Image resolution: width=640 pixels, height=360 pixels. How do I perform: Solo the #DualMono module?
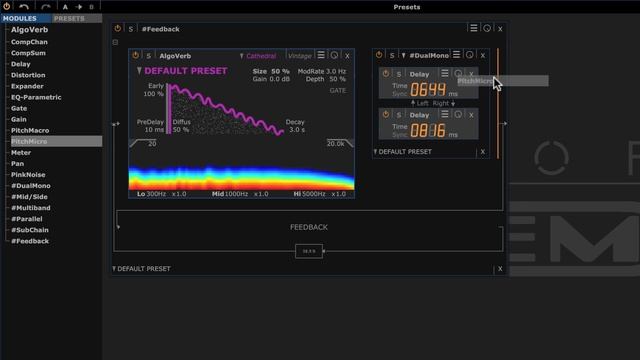[392, 56]
